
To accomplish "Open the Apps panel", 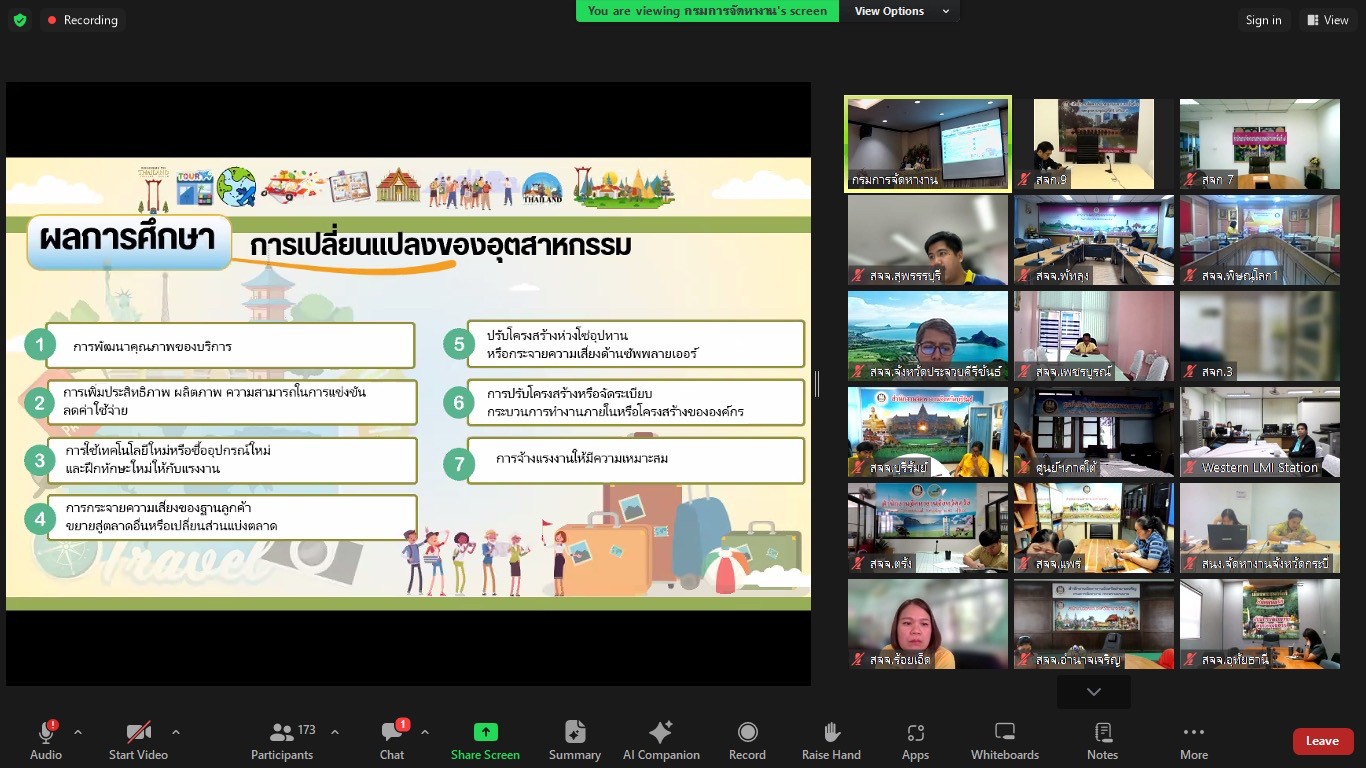I will click(915, 740).
